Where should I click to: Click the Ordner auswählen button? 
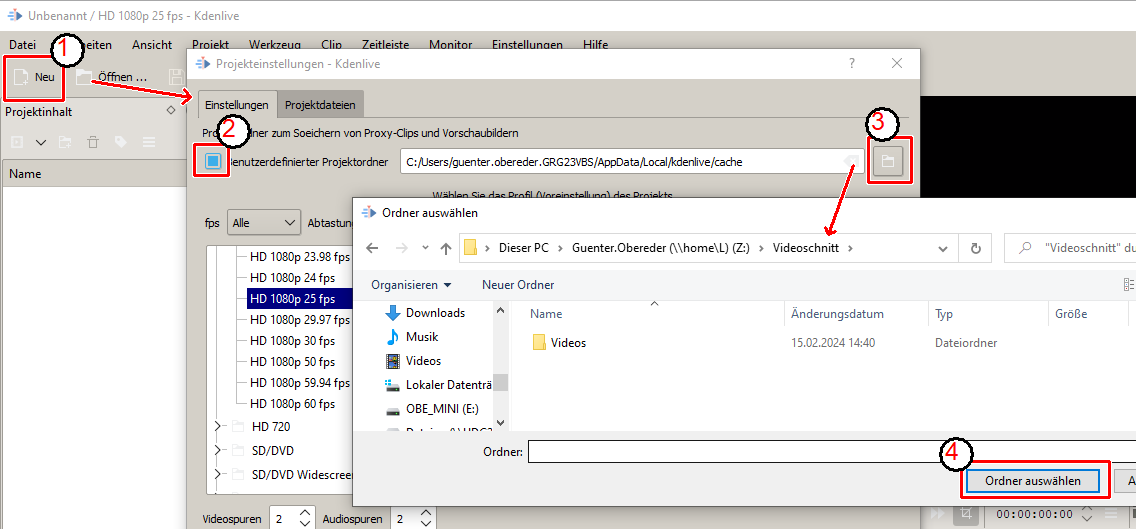pyautogui.click(x=1032, y=481)
